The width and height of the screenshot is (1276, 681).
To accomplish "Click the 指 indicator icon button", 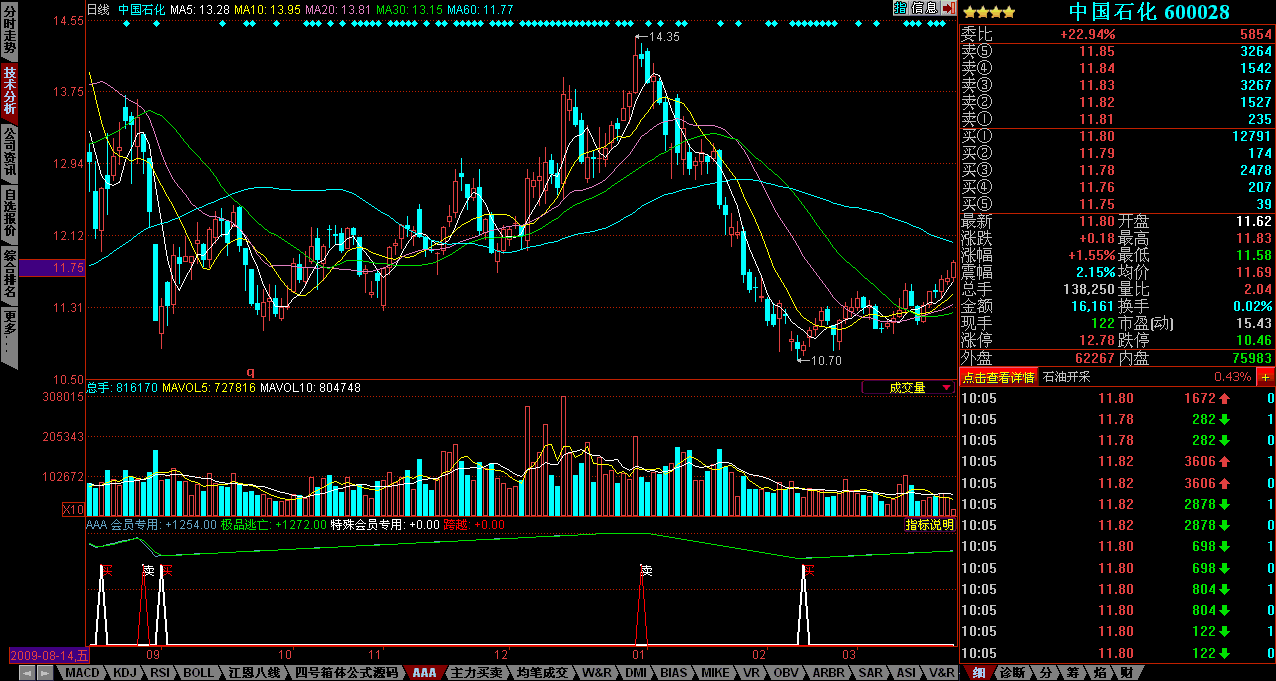I will (x=900, y=8).
